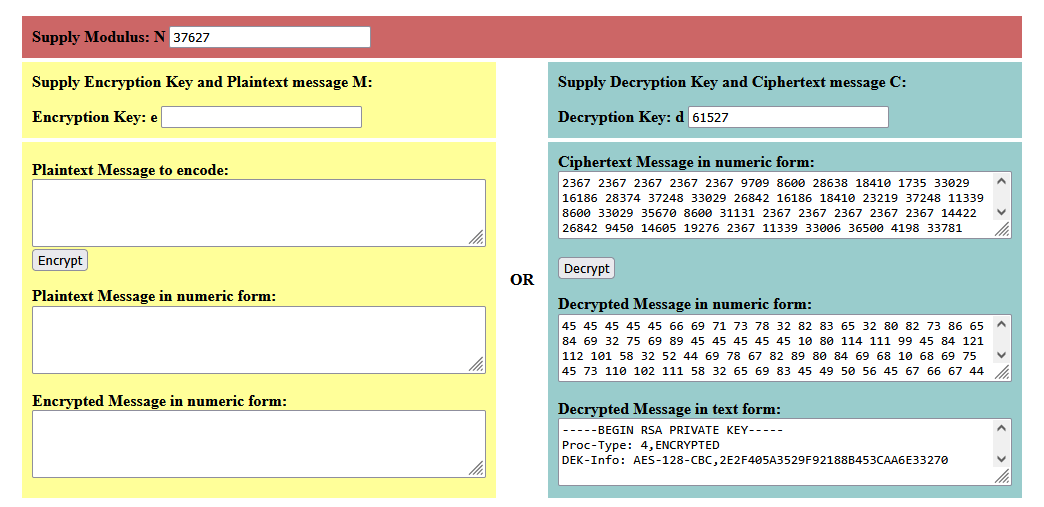Grab resize handle of Decrypted numeric form box
The height and width of the screenshot is (507, 1044).
1003,372
